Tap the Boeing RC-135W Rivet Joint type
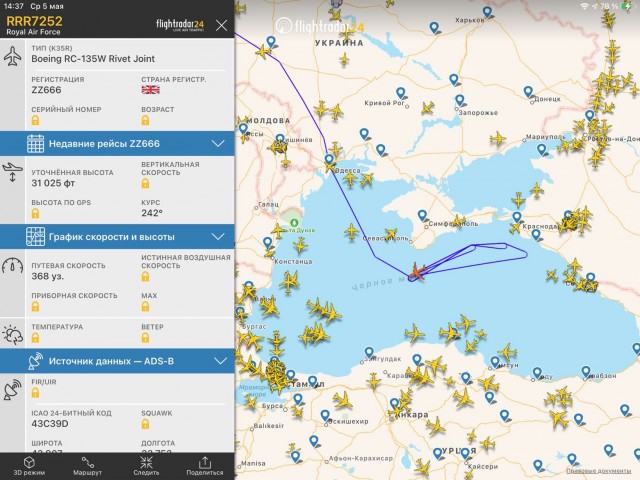Viewport: 640px width, 480px height. [x=93, y=59]
